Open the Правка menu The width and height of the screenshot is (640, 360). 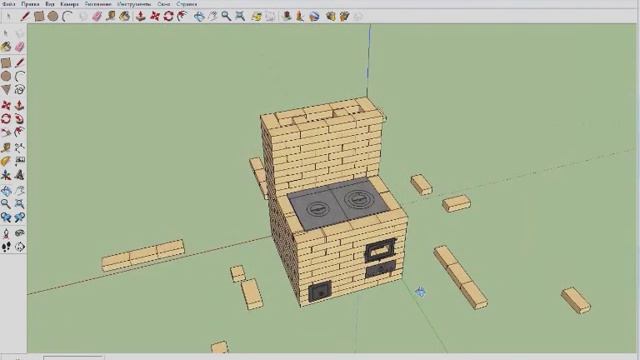[x=30, y=4]
